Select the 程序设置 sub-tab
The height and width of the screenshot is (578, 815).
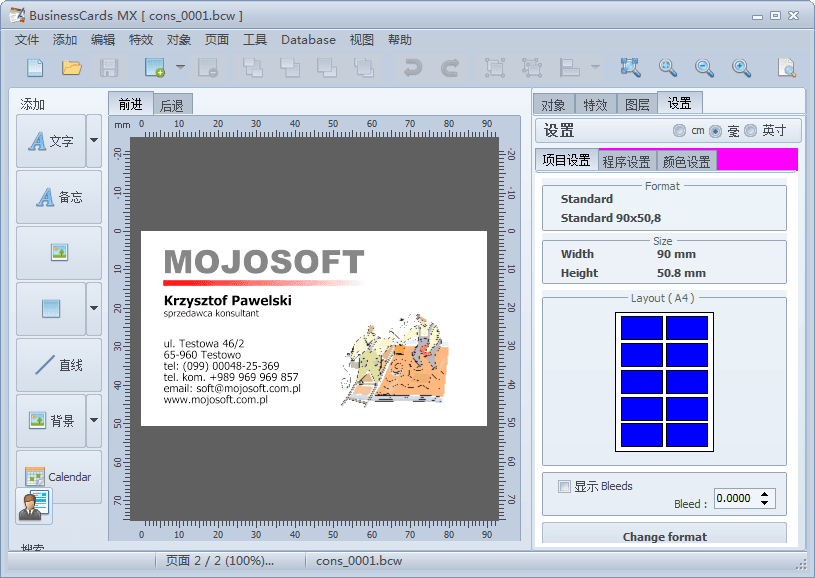click(627, 162)
